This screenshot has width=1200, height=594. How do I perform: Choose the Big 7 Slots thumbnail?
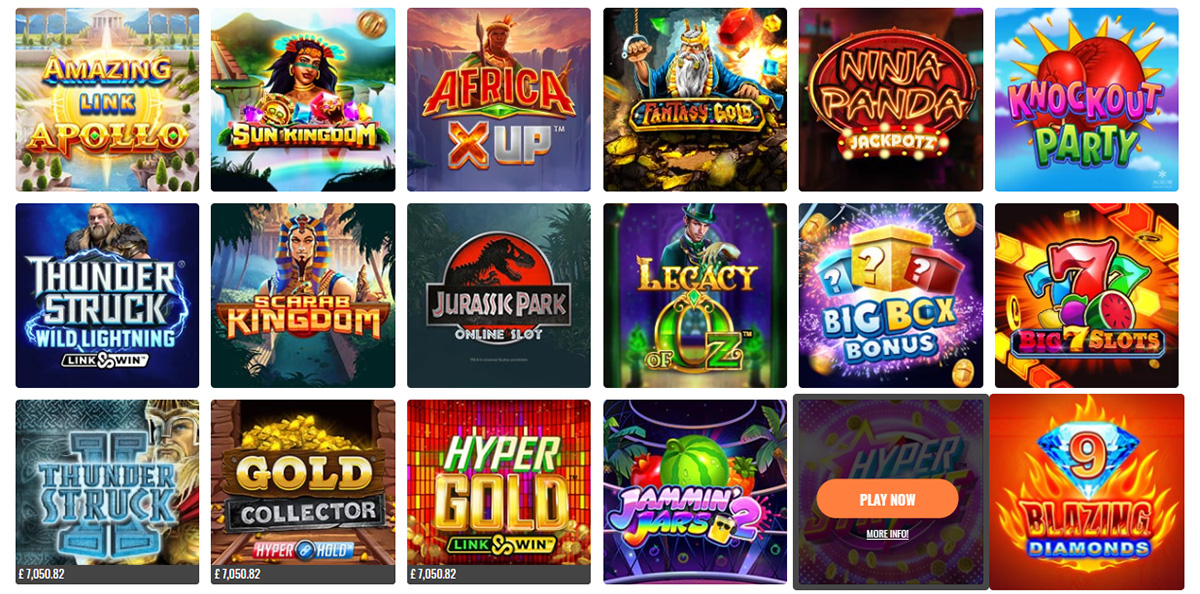click(x=1087, y=295)
